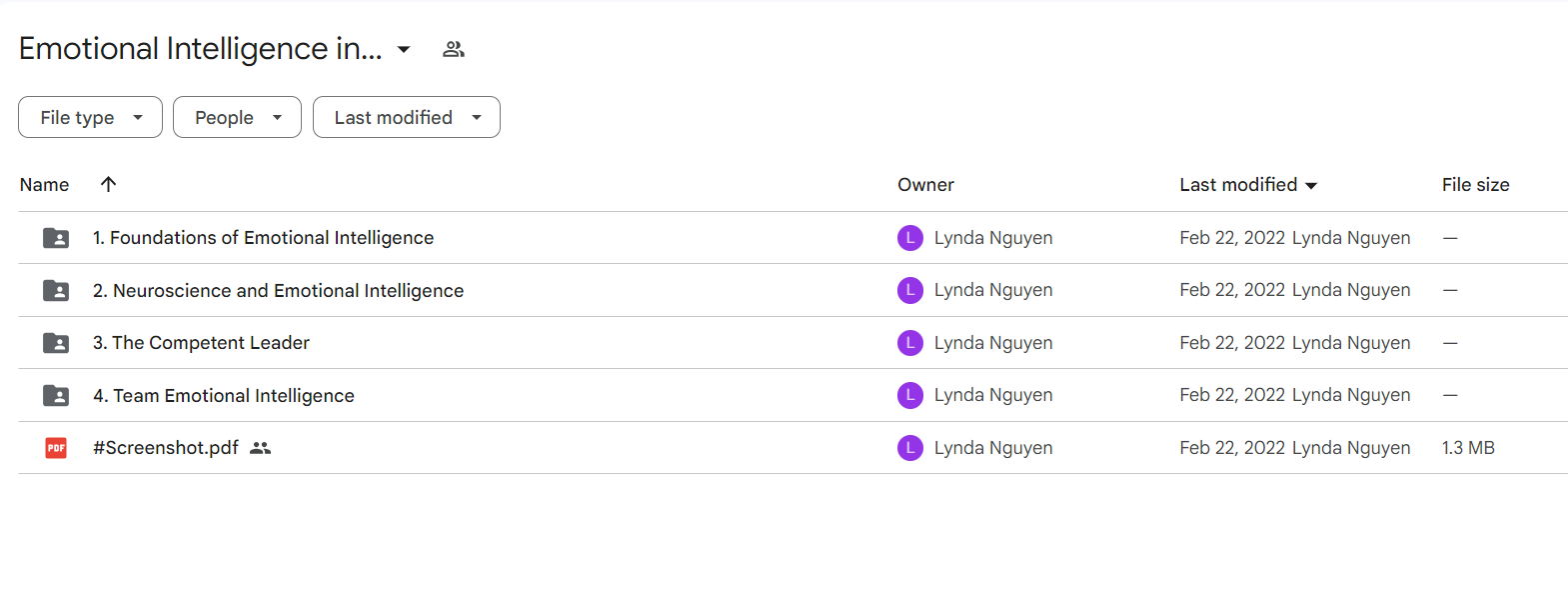Open the Last modified column sort options
The width and height of the screenshot is (1568, 601).
point(1248,184)
